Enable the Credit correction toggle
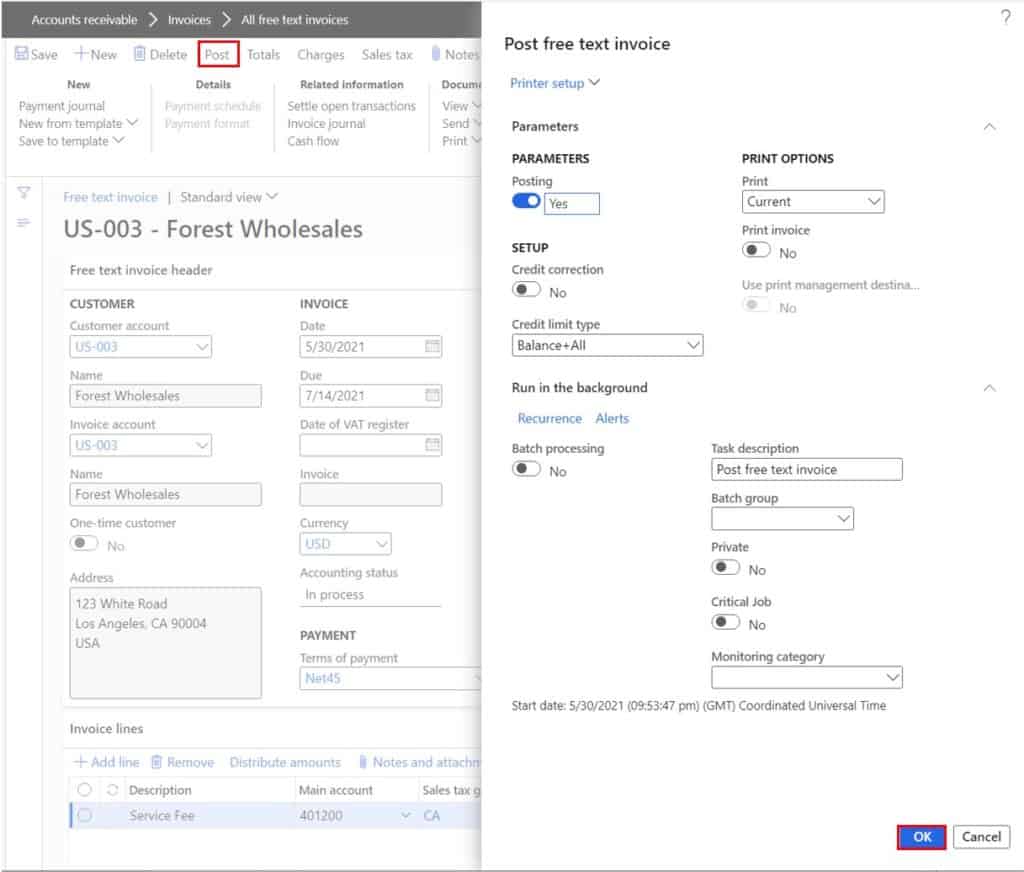This screenshot has width=1024, height=872. tap(526, 289)
